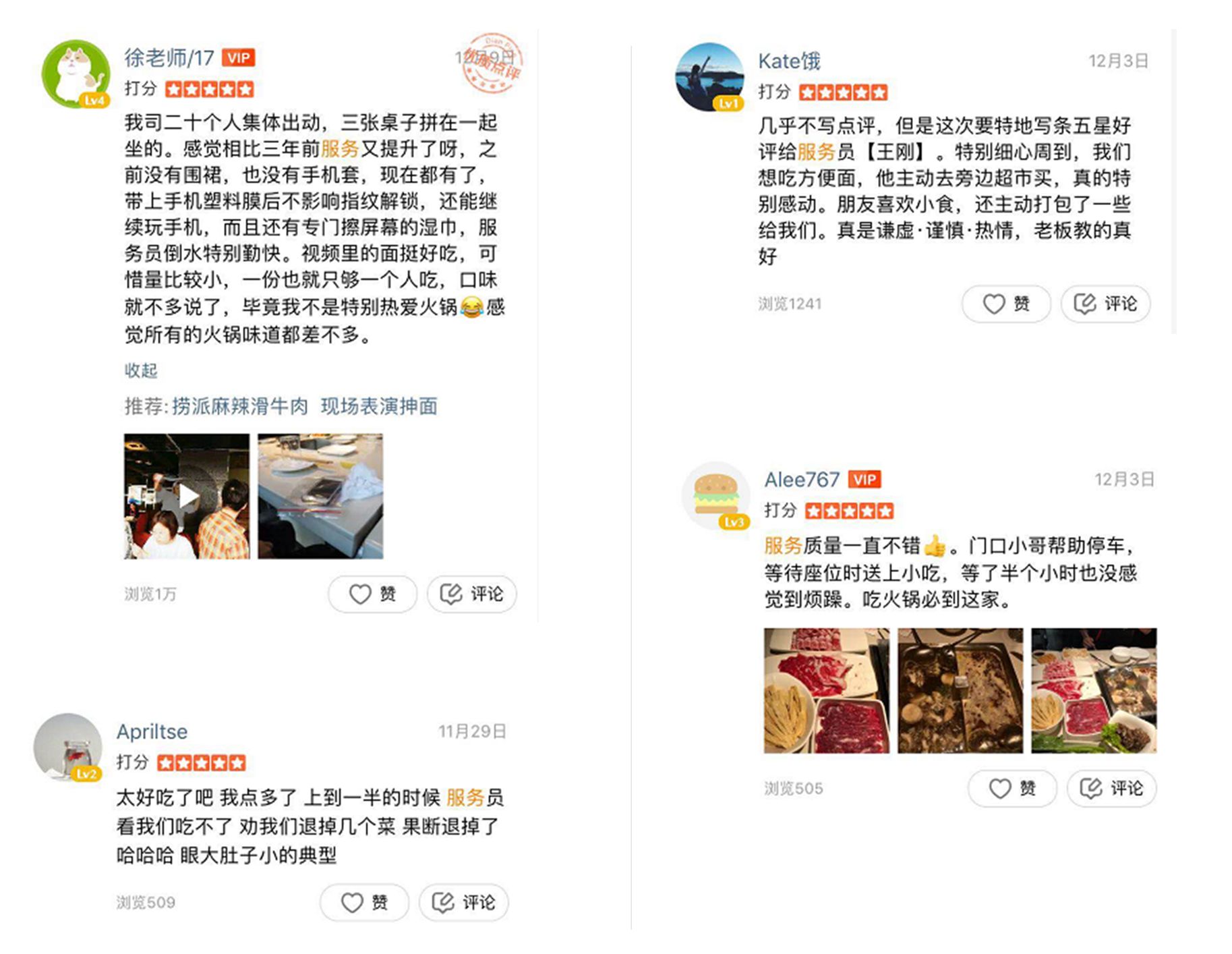Open Alee767's burger avatar
This screenshot has width=1232, height=954.
coord(715,496)
